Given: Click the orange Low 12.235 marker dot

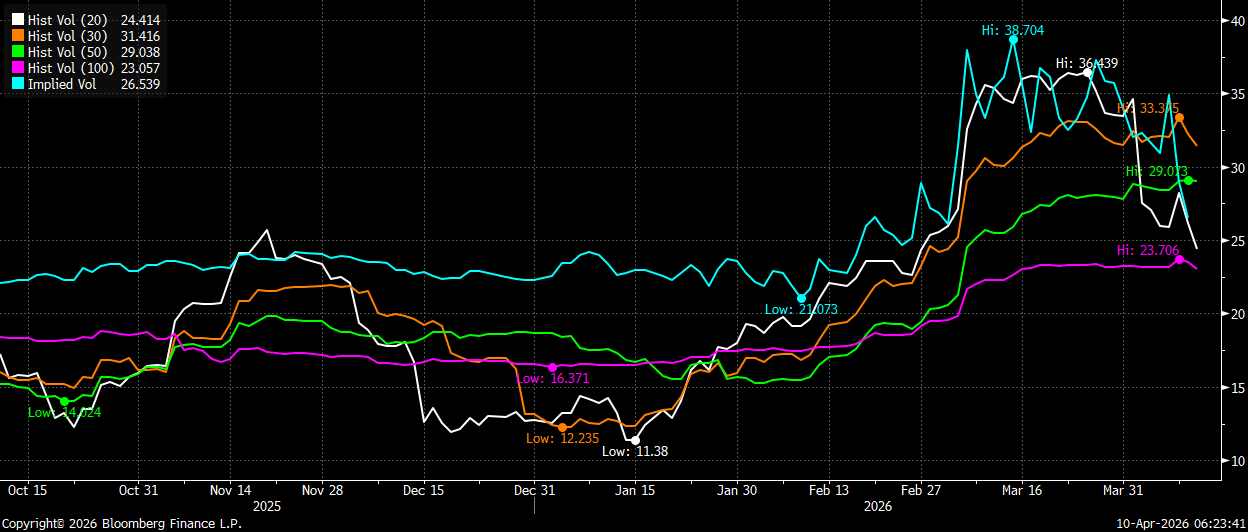Looking at the screenshot, I should click(x=562, y=427).
